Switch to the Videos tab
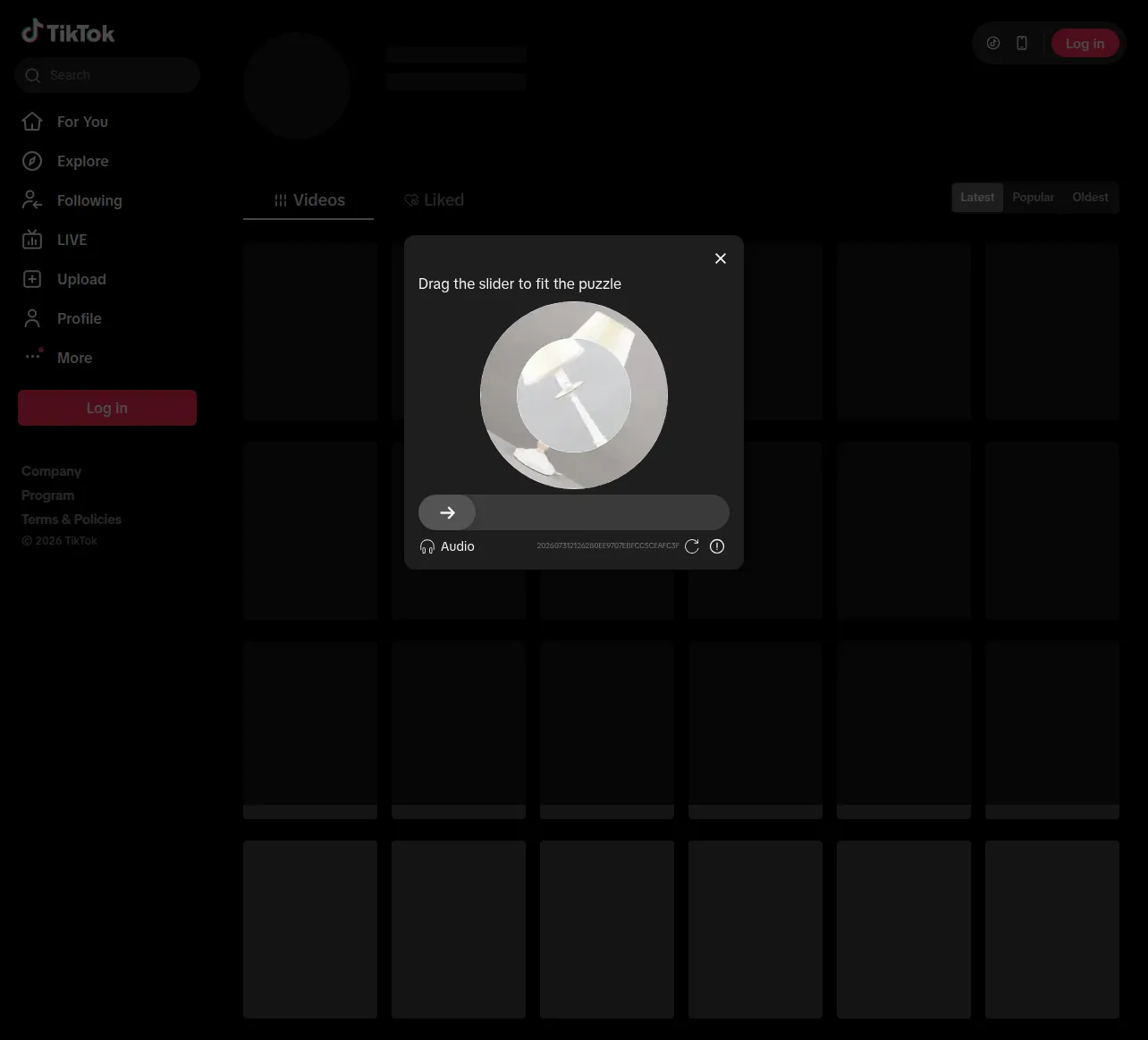Image resolution: width=1148 pixels, height=1040 pixels. pos(308,200)
